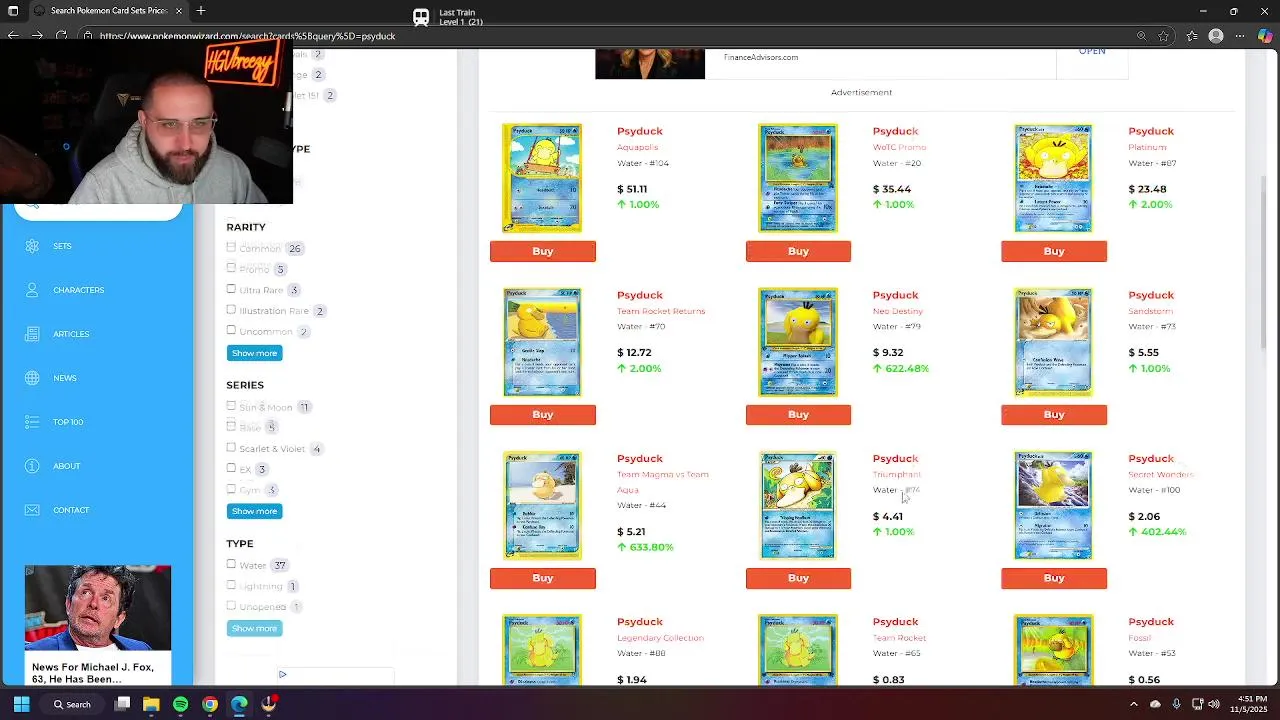Open the About person icon

pos(32,466)
